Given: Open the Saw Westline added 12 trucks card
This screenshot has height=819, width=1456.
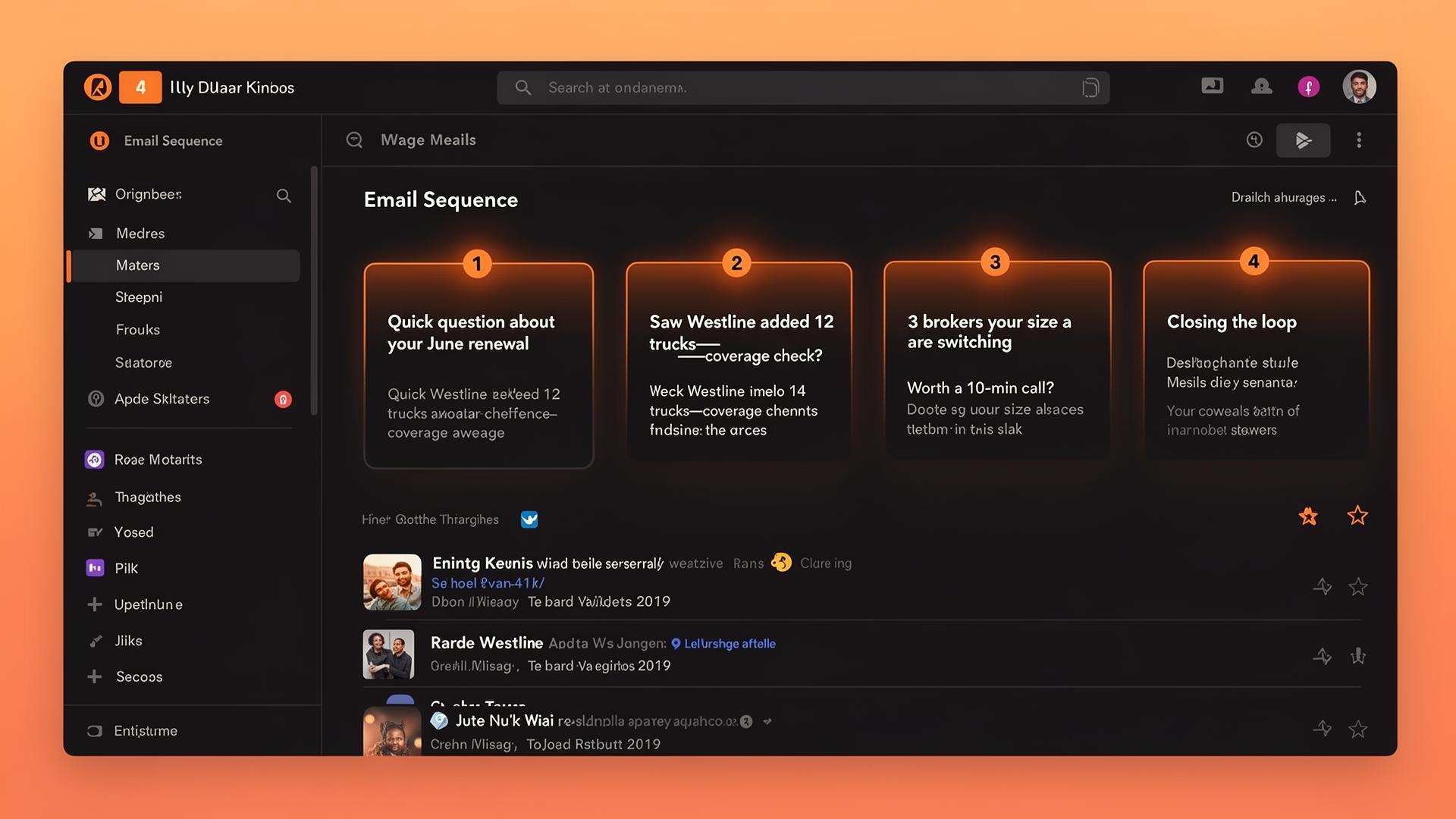Looking at the screenshot, I should [739, 361].
